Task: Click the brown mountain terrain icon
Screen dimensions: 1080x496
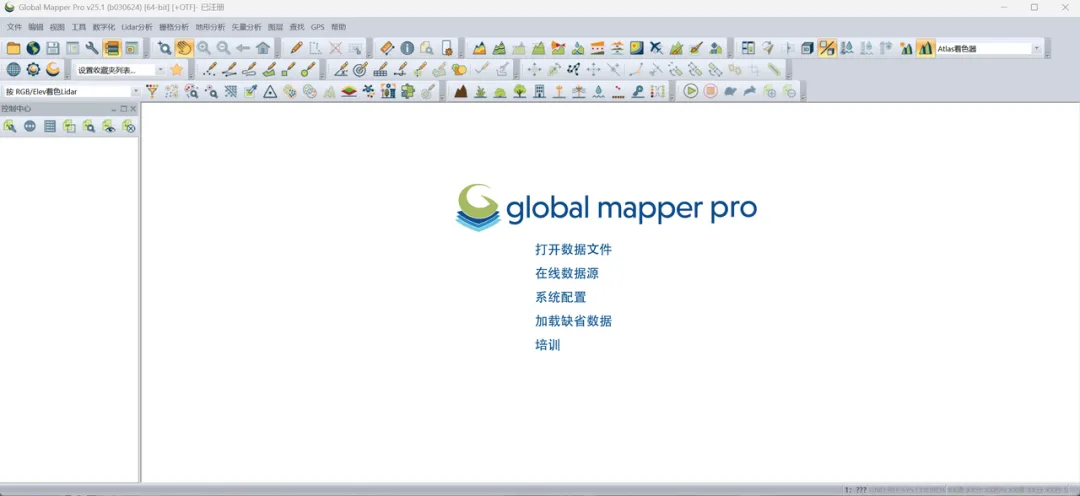Action: [x=461, y=91]
